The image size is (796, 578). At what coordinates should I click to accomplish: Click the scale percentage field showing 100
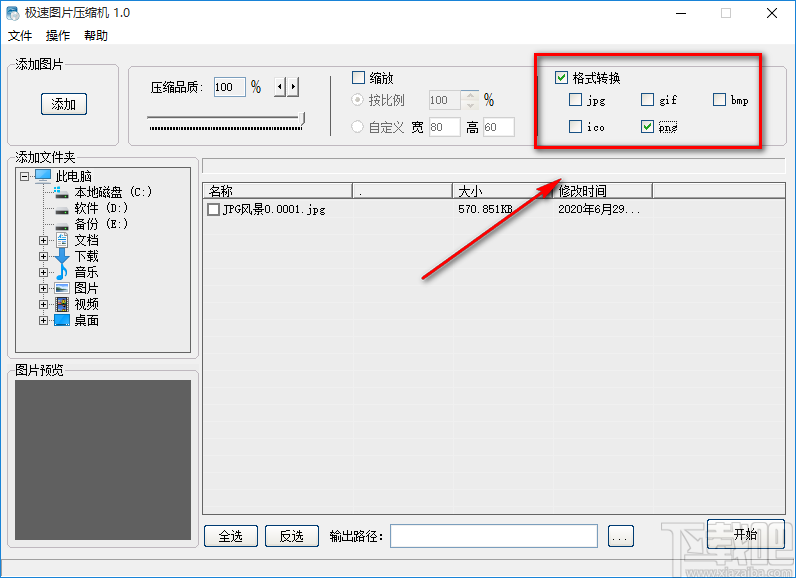point(444,100)
